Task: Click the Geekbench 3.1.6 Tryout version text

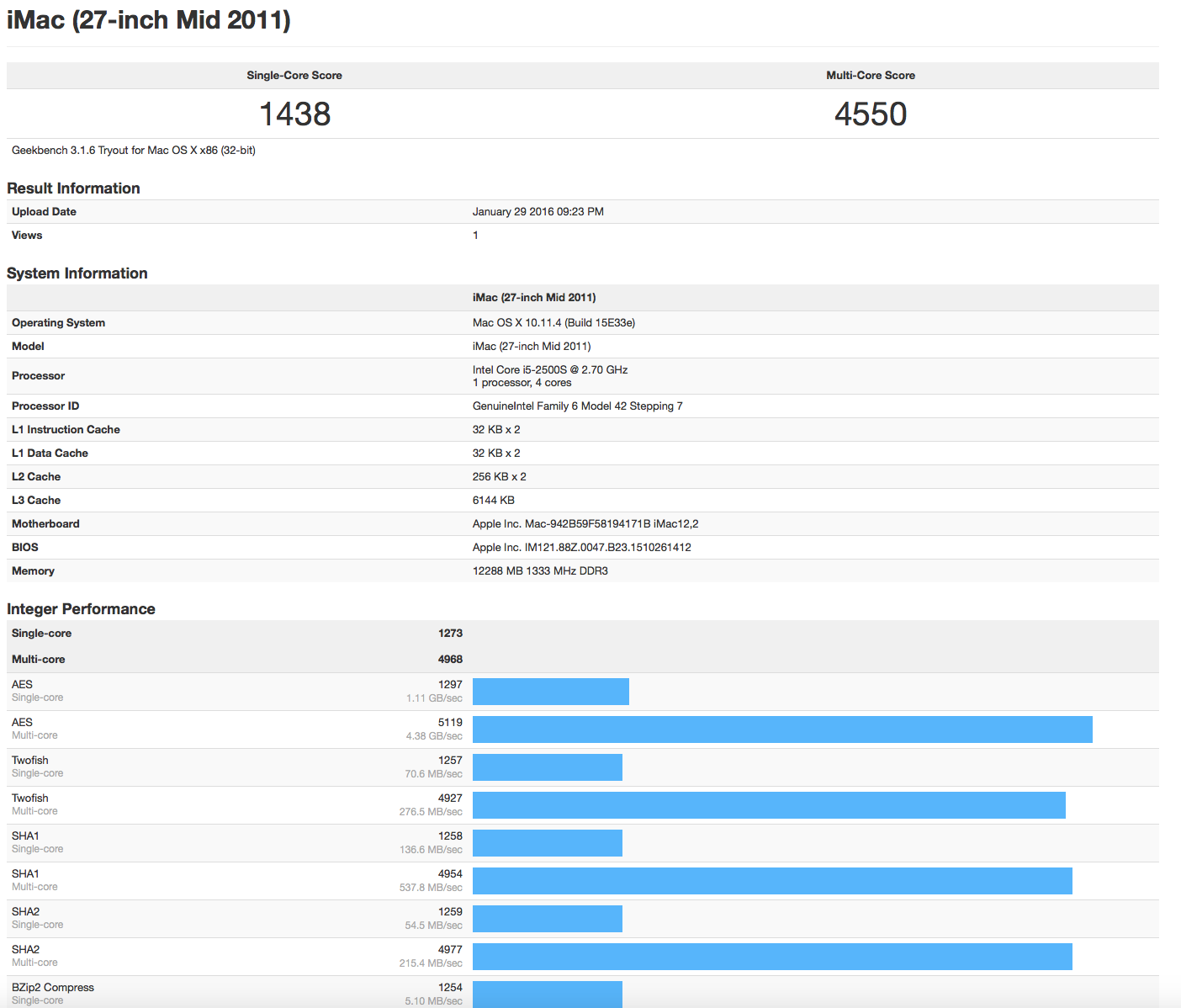Action: click(134, 151)
